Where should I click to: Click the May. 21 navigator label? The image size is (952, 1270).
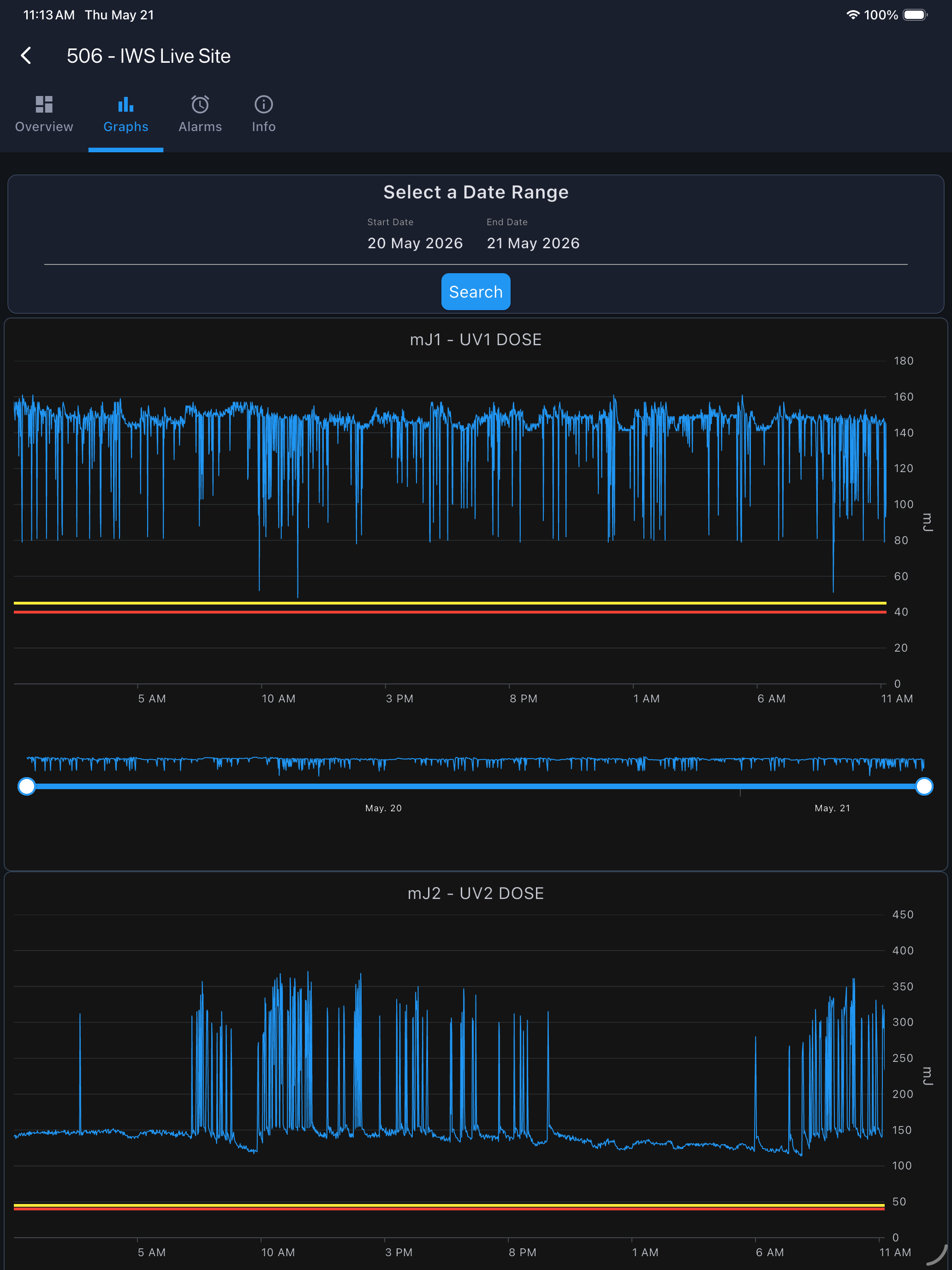[832, 808]
